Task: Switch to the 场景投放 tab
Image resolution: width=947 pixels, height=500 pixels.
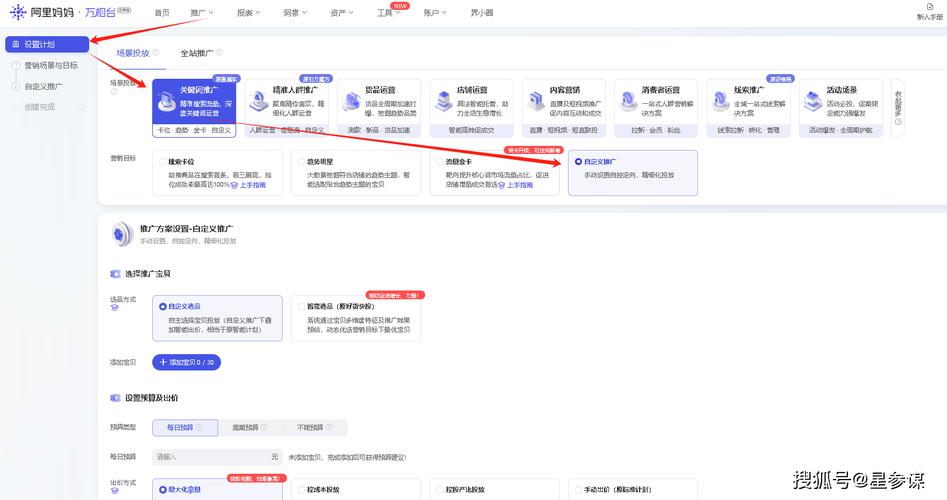Action: (133, 53)
